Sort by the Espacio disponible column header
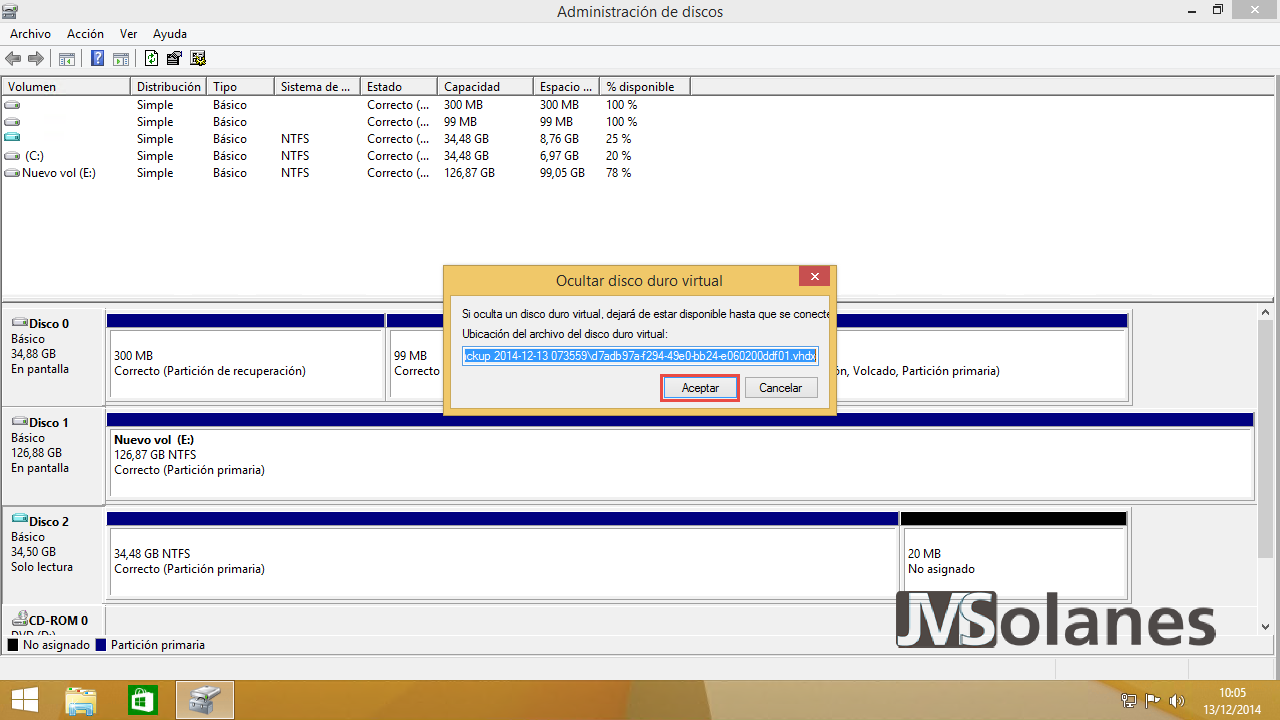Viewport: 1280px width, 720px height. pyautogui.click(x=566, y=87)
